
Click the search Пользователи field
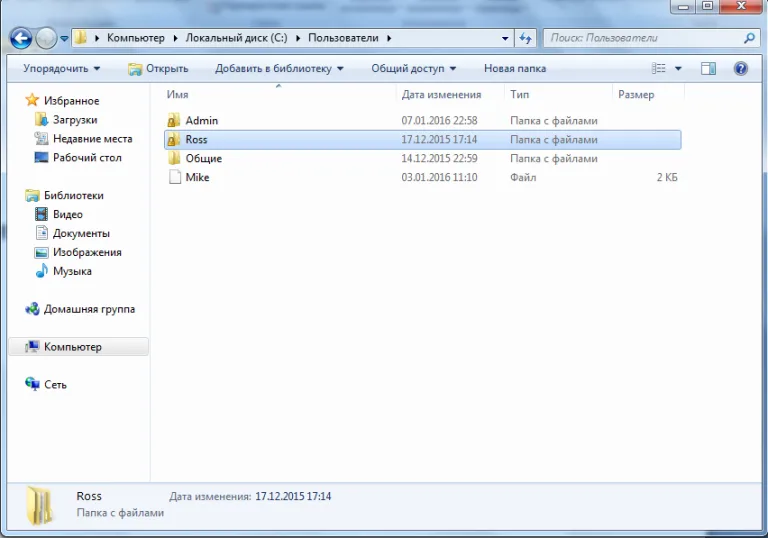pos(644,38)
